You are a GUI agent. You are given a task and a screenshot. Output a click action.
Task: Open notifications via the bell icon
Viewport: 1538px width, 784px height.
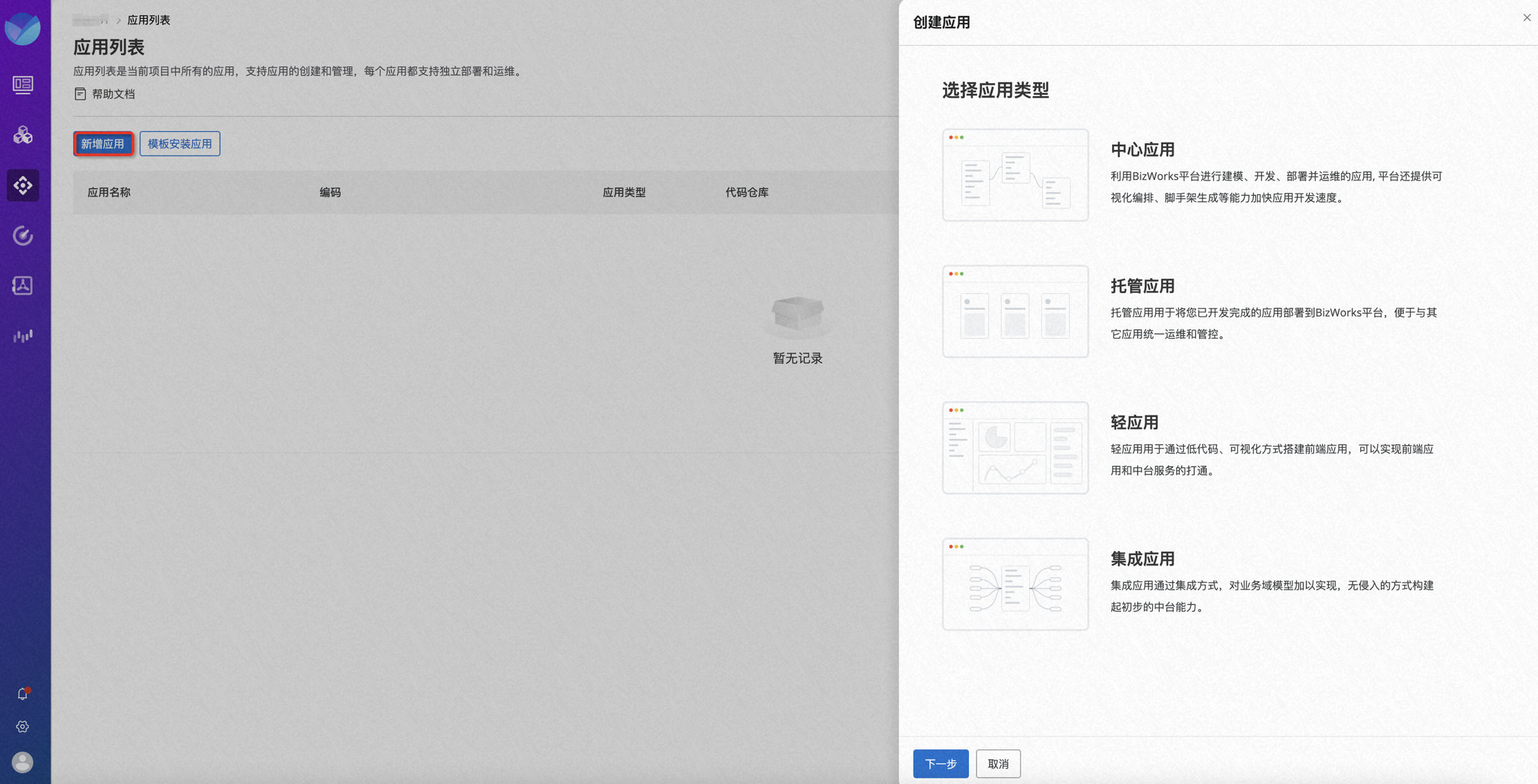pyautogui.click(x=21, y=693)
